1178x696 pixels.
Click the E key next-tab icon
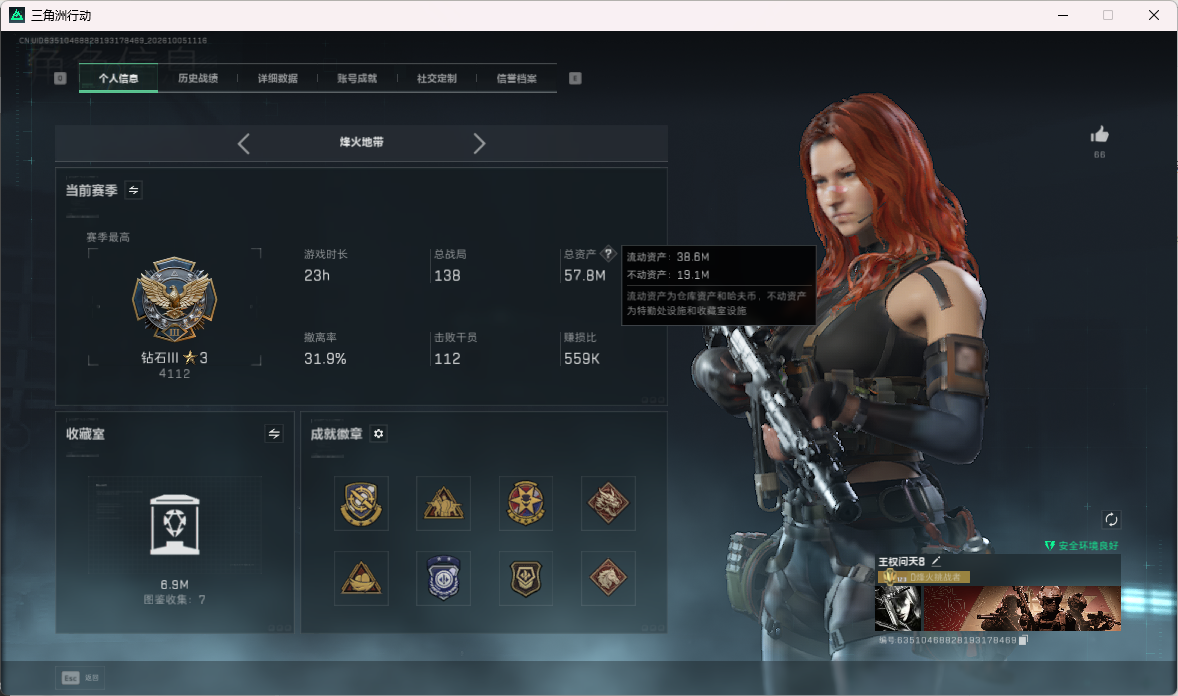575,78
